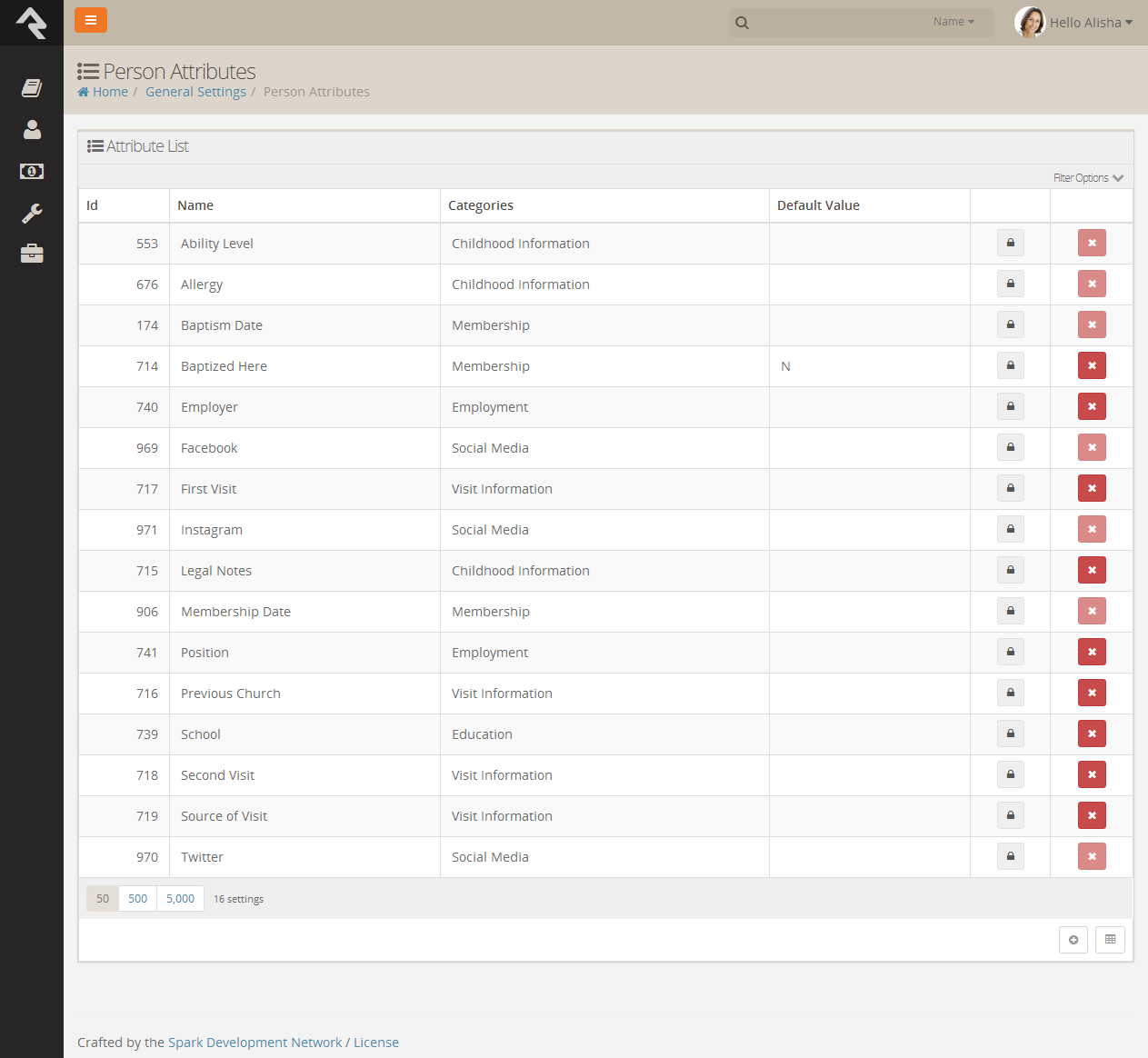
Task: Open the book icon in sidebar
Action: click(32, 88)
